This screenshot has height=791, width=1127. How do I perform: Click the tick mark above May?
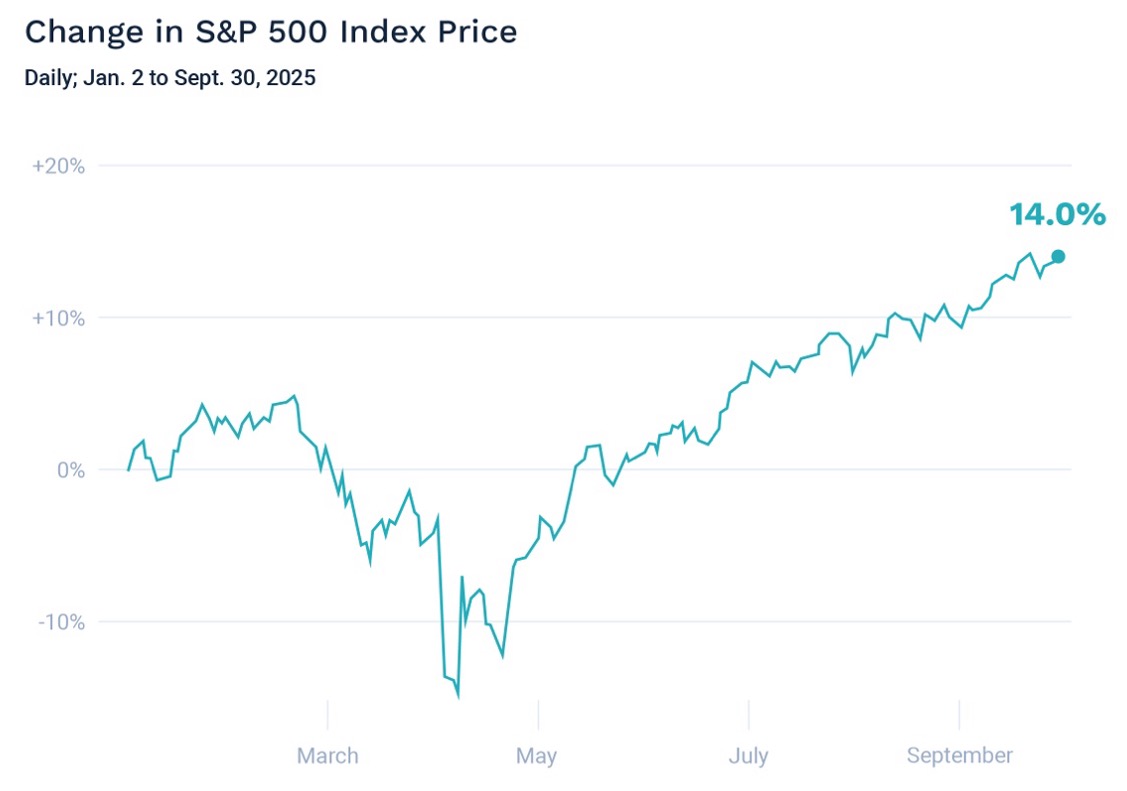[x=538, y=715]
